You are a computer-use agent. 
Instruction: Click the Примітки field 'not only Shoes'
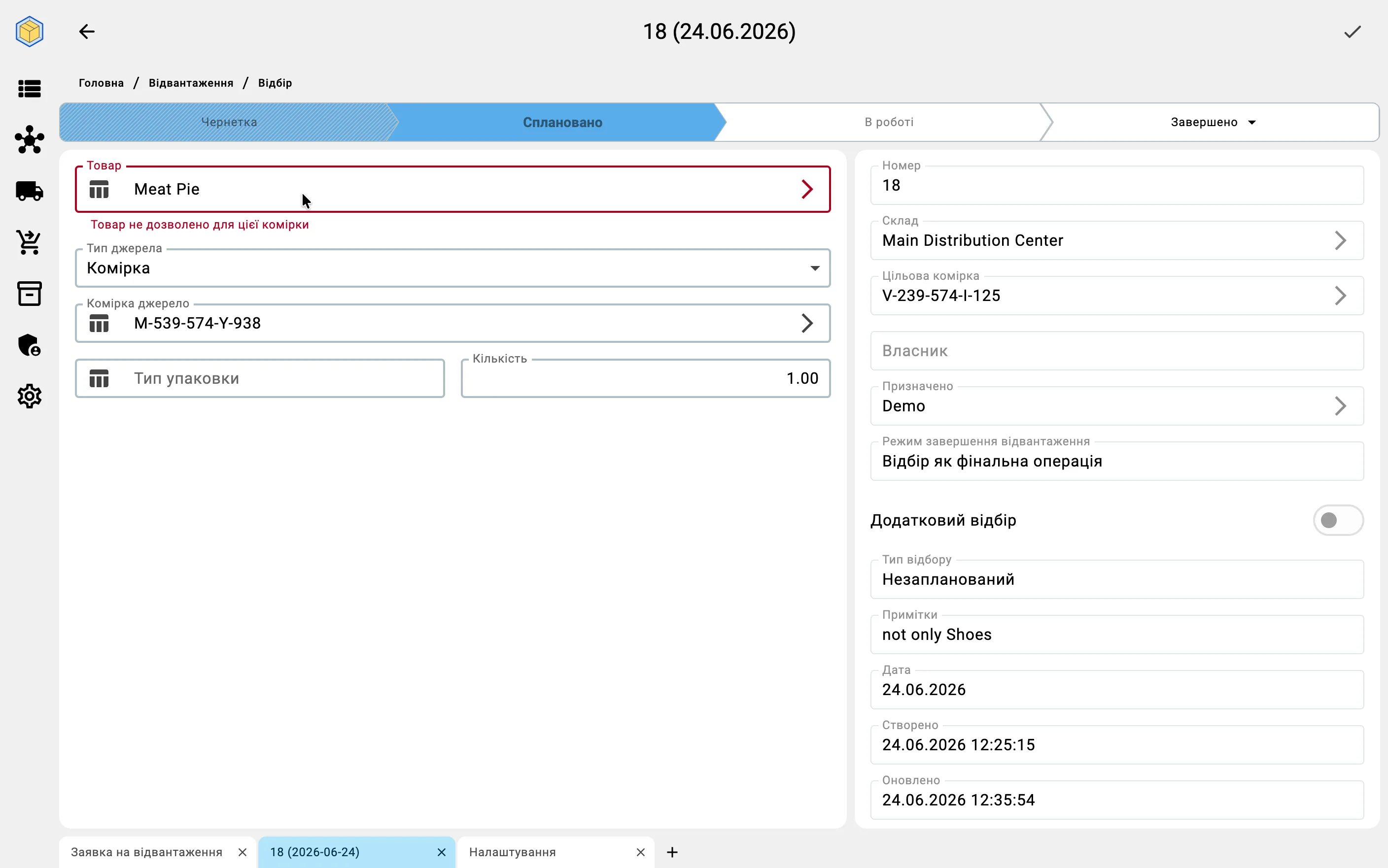tap(1116, 634)
